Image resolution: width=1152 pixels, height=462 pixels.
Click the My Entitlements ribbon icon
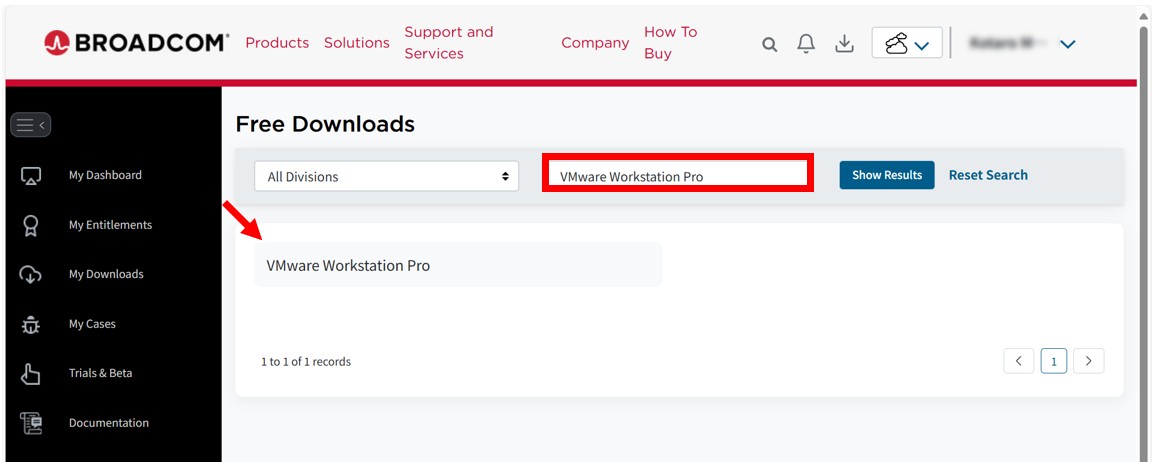[31, 225]
